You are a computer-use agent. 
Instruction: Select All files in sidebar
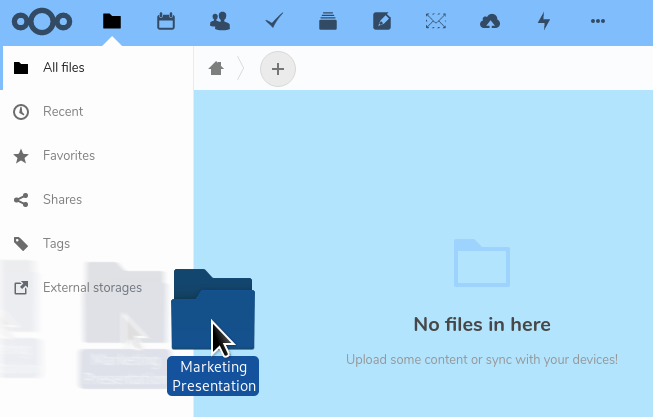point(63,68)
